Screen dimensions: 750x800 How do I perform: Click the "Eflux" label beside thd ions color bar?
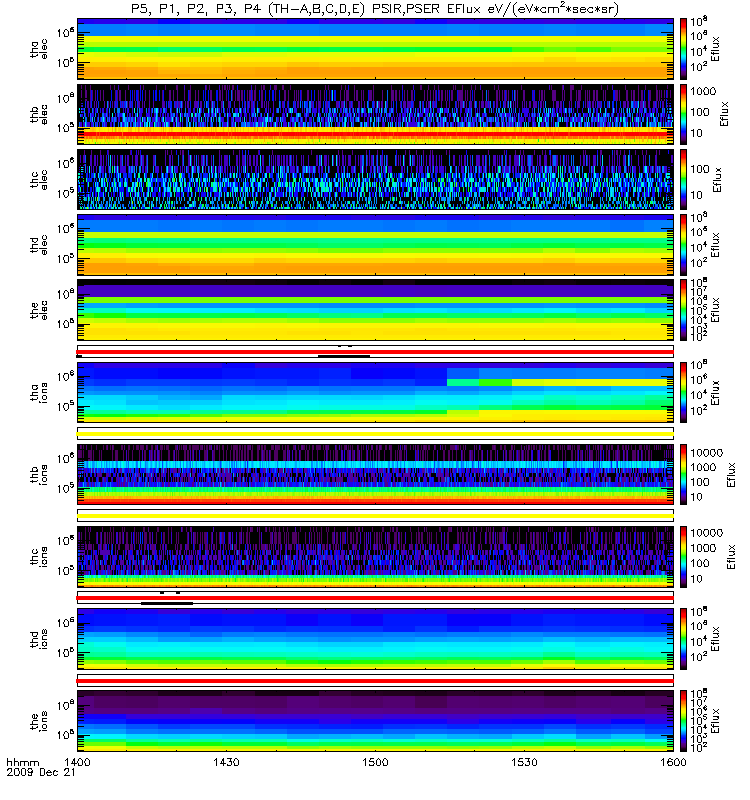[x=715, y=639]
